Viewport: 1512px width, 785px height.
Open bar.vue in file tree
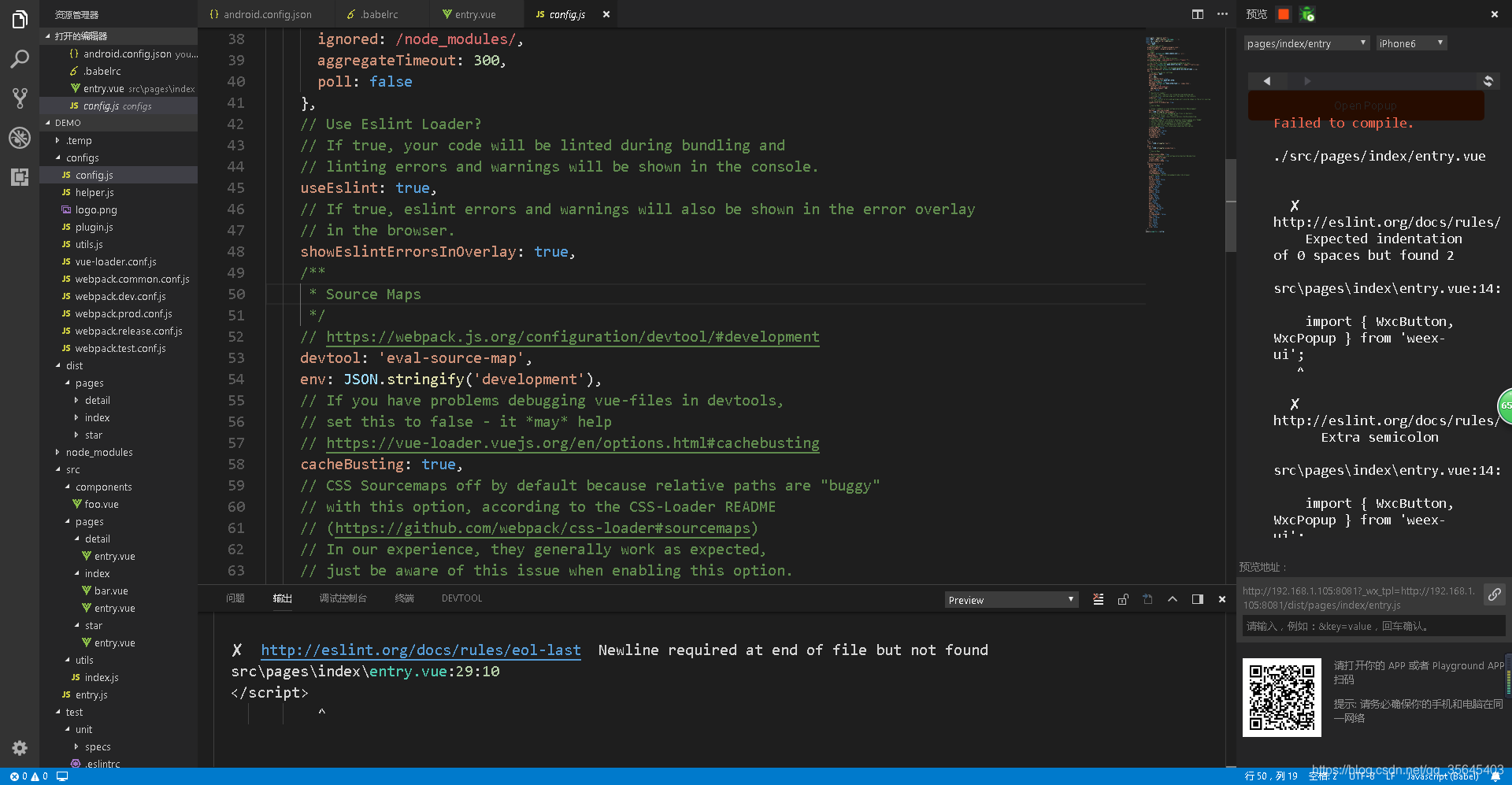click(111, 591)
